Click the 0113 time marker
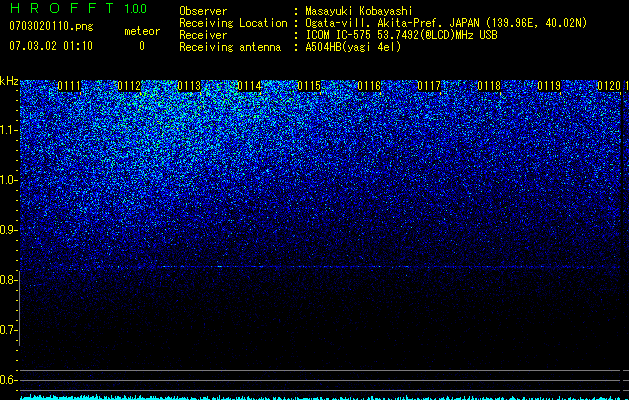Viewport: 629px width, 400px height. 189,86
